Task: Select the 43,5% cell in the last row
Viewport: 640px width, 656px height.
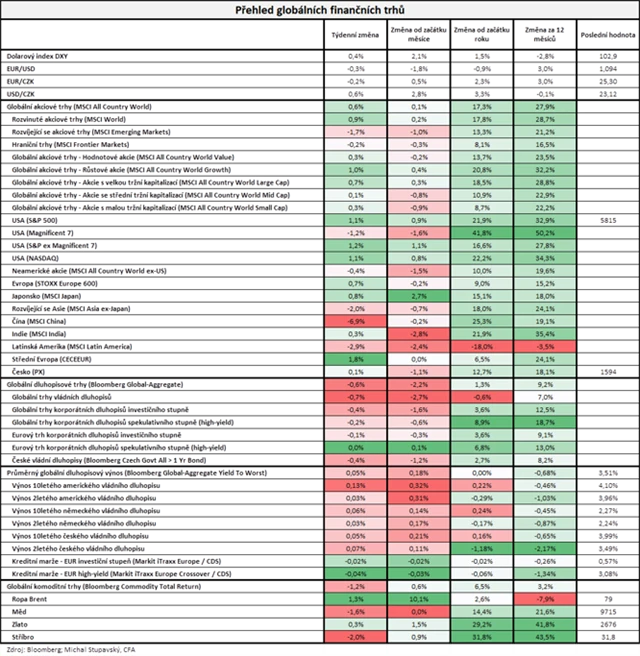Action: (546, 636)
